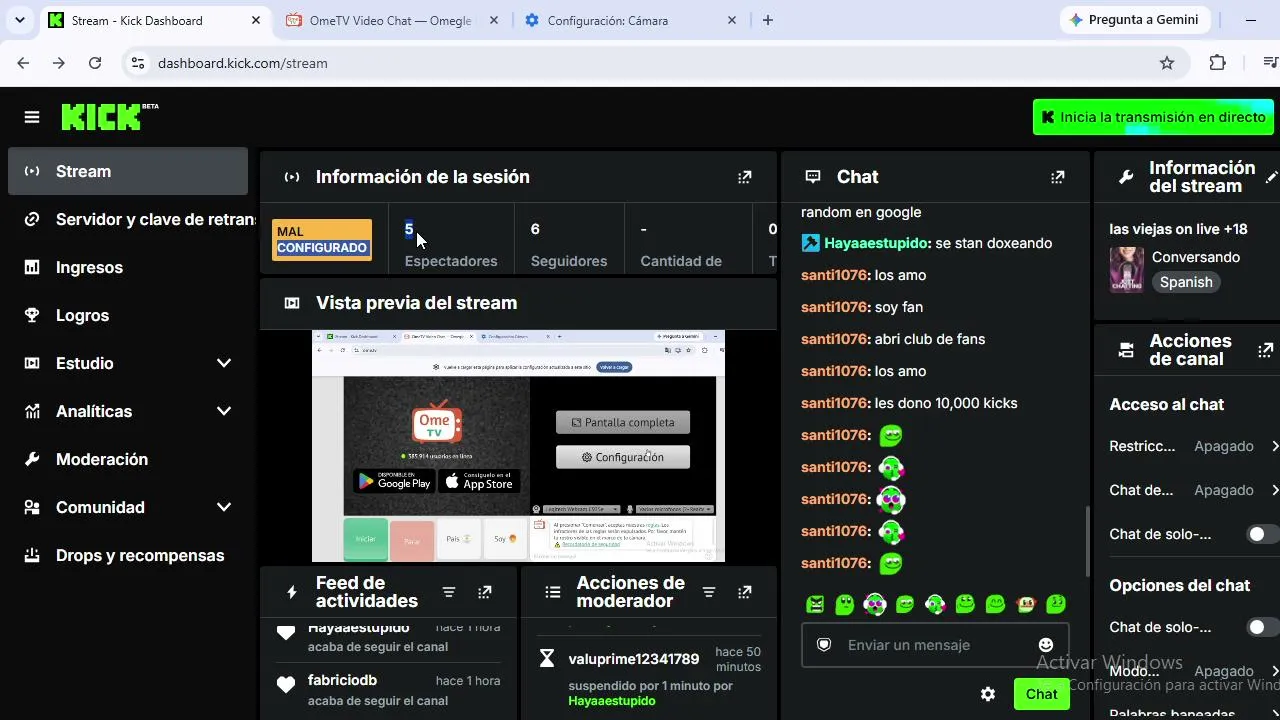1280x720 pixels.
Task: Click the shield badge icon in message box
Action: coord(824,645)
